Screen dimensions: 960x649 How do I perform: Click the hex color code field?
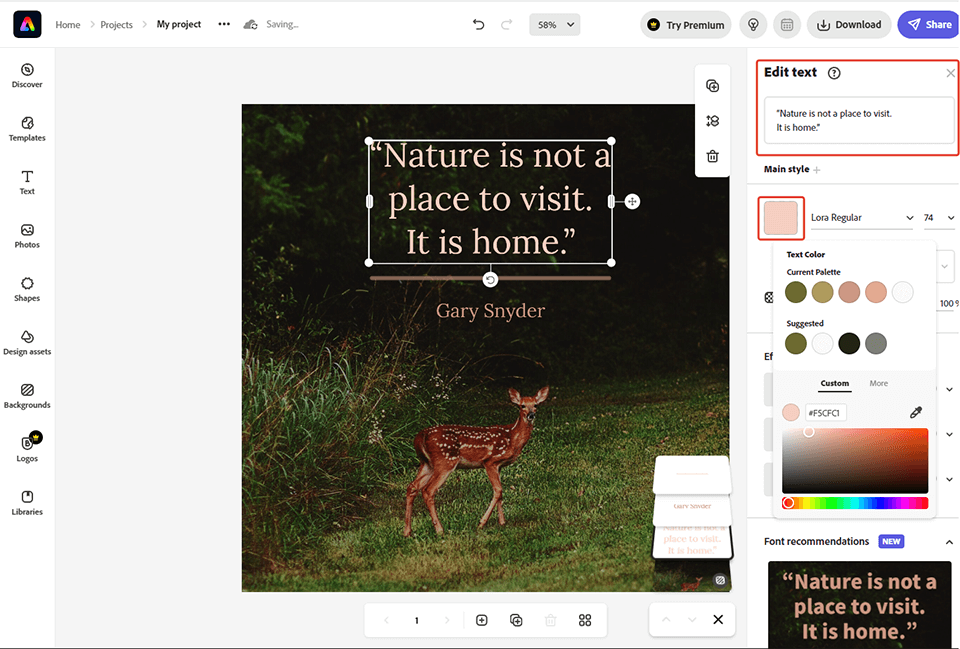coord(825,413)
